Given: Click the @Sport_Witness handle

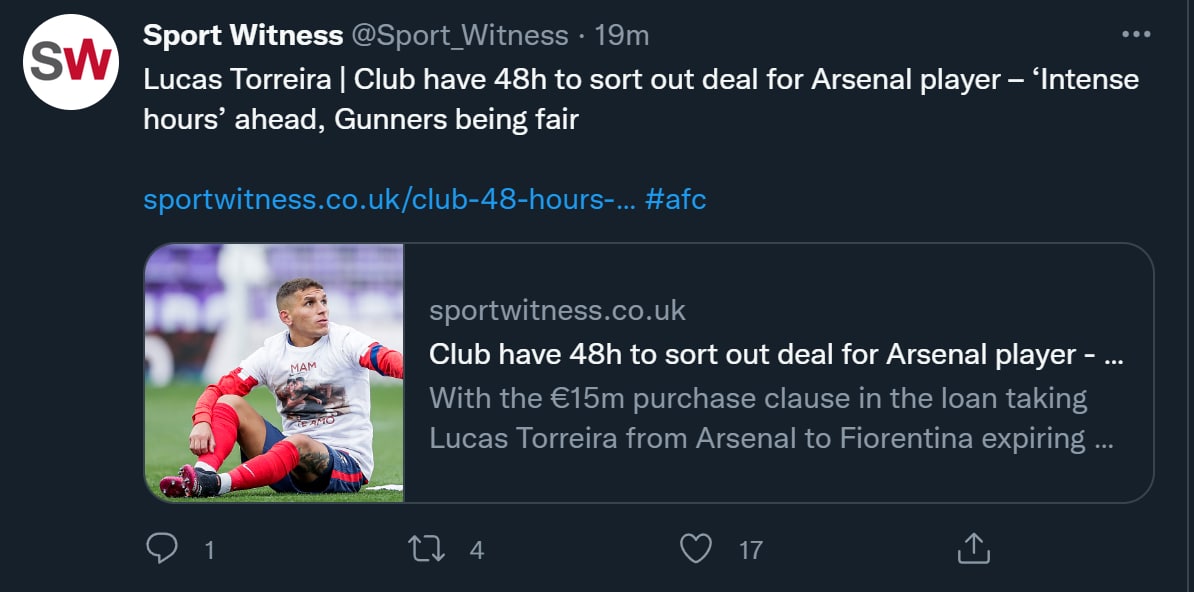Looking at the screenshot, I should [460, 36].
